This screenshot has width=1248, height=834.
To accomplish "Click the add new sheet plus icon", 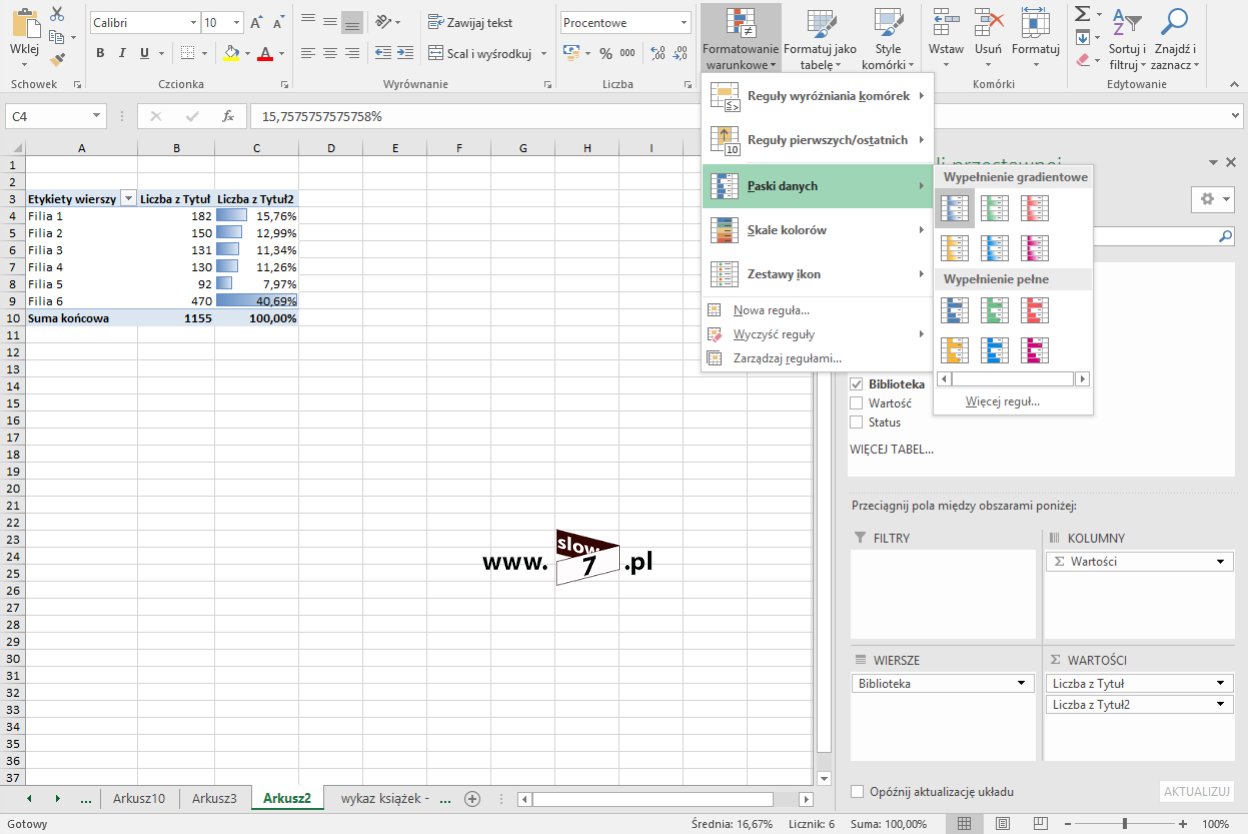I will coord(472,798).
